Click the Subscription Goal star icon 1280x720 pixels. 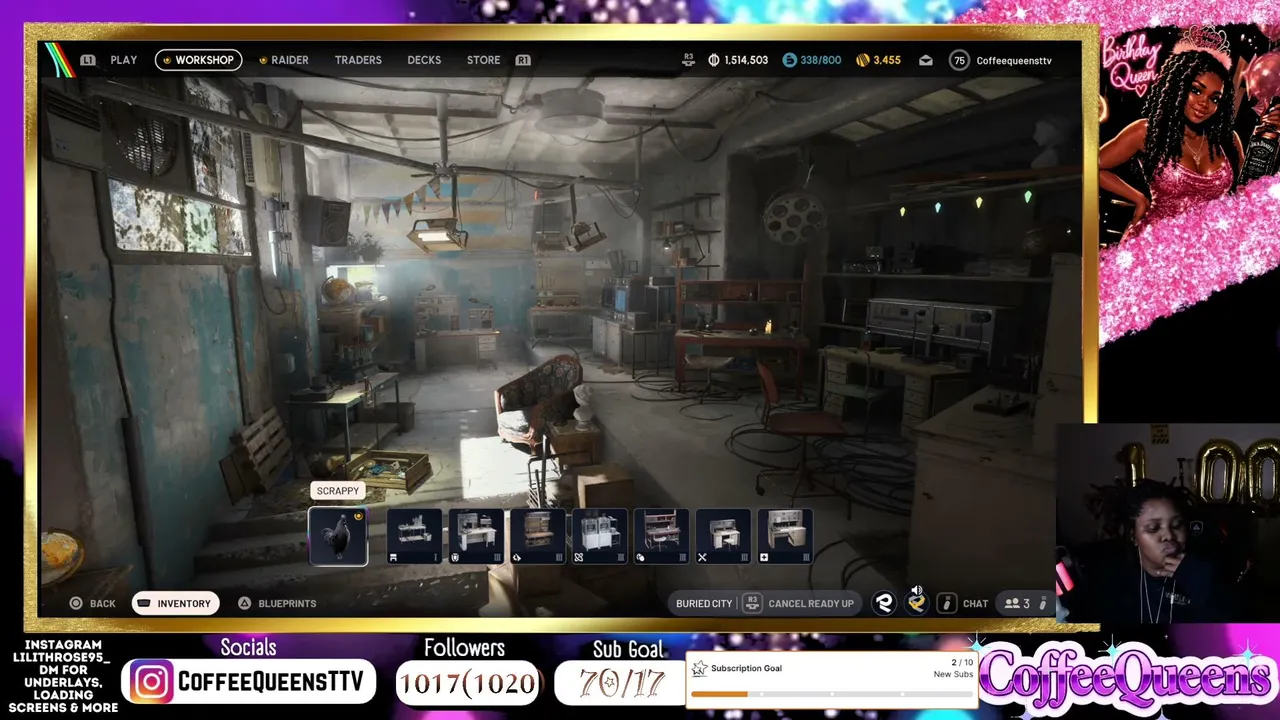pos(699,669)
